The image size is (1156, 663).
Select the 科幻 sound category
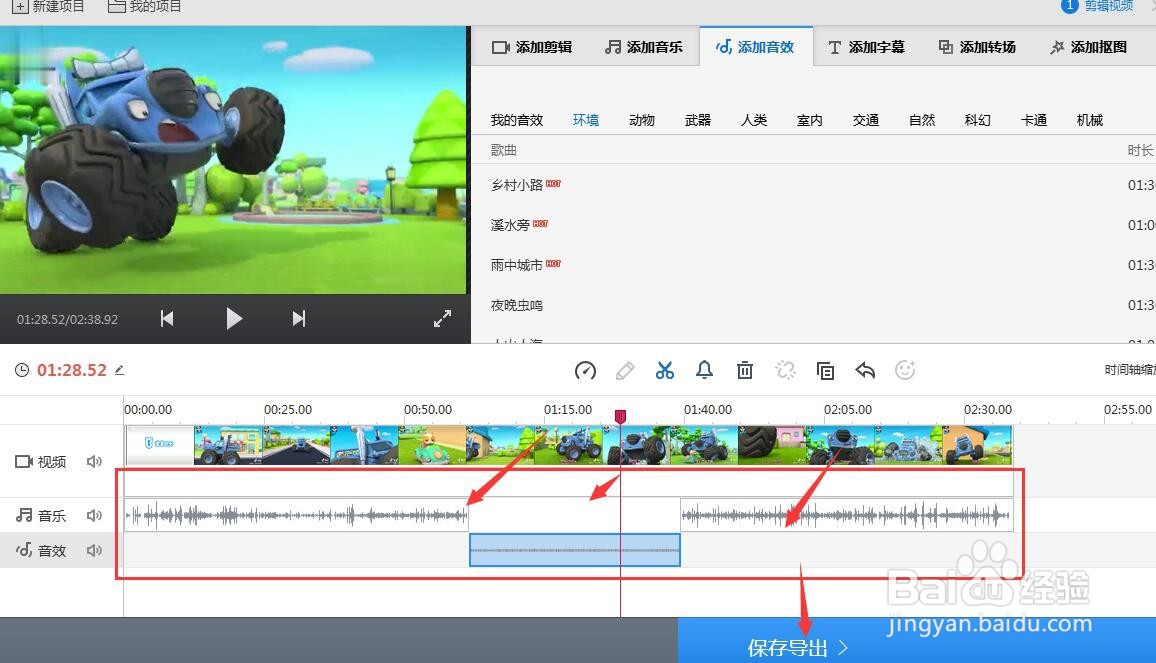[x=978, y=120]
